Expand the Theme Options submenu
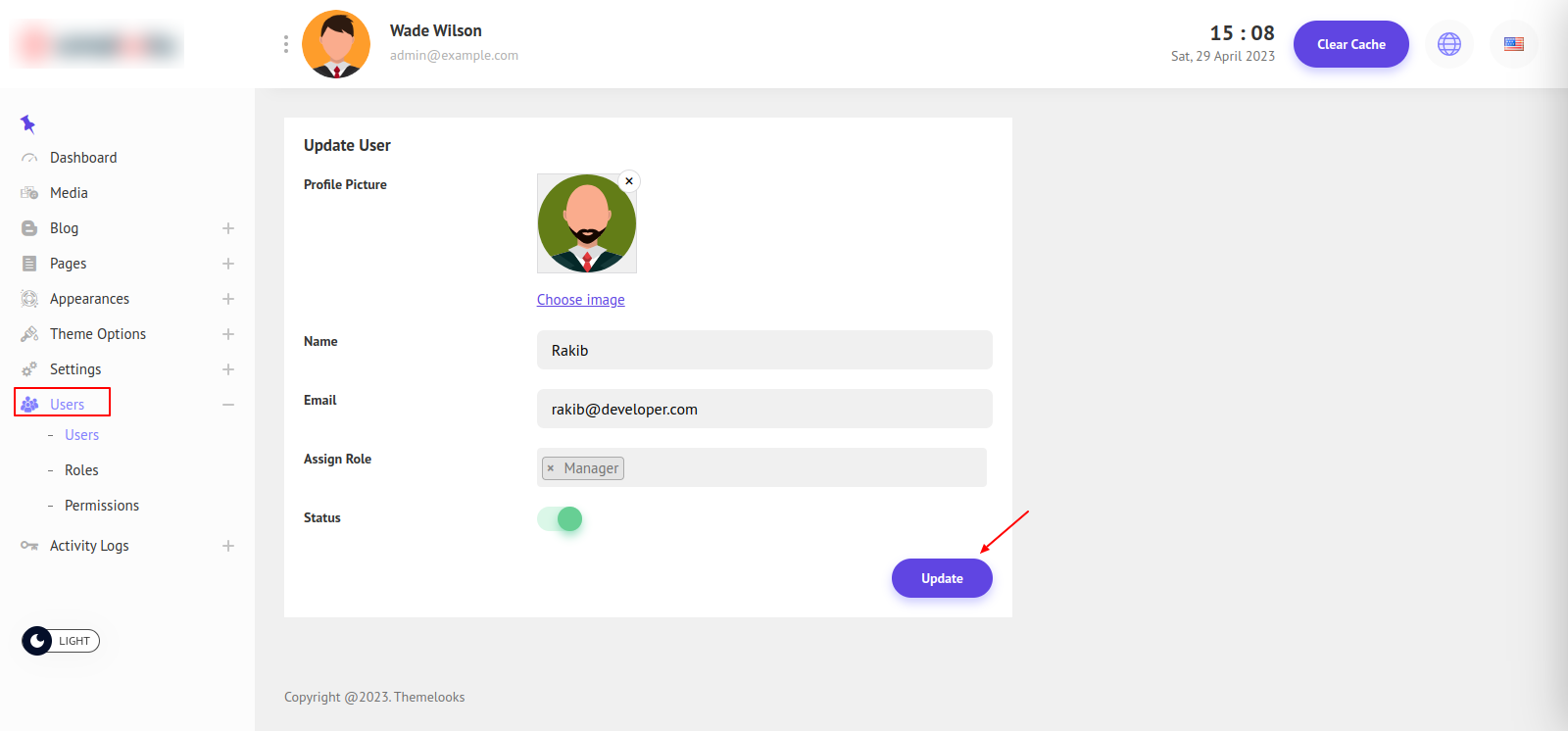The height and width of the screenshot is (731, 1568). (x=228, y=334)
